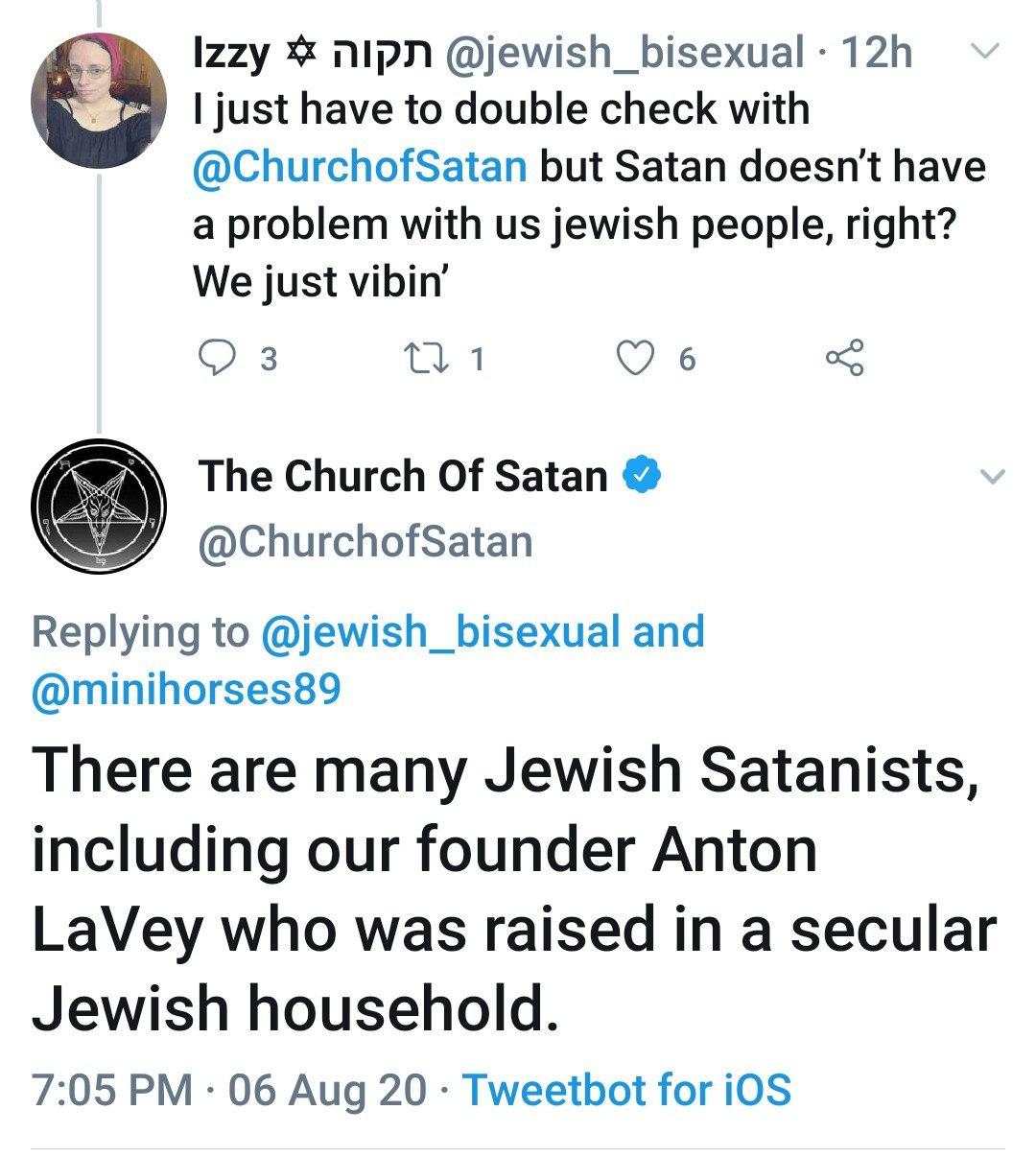The width and height of the screenshot is (1036, 1157).
Task: Click The Church Of Satan display name
Action: 404,475
